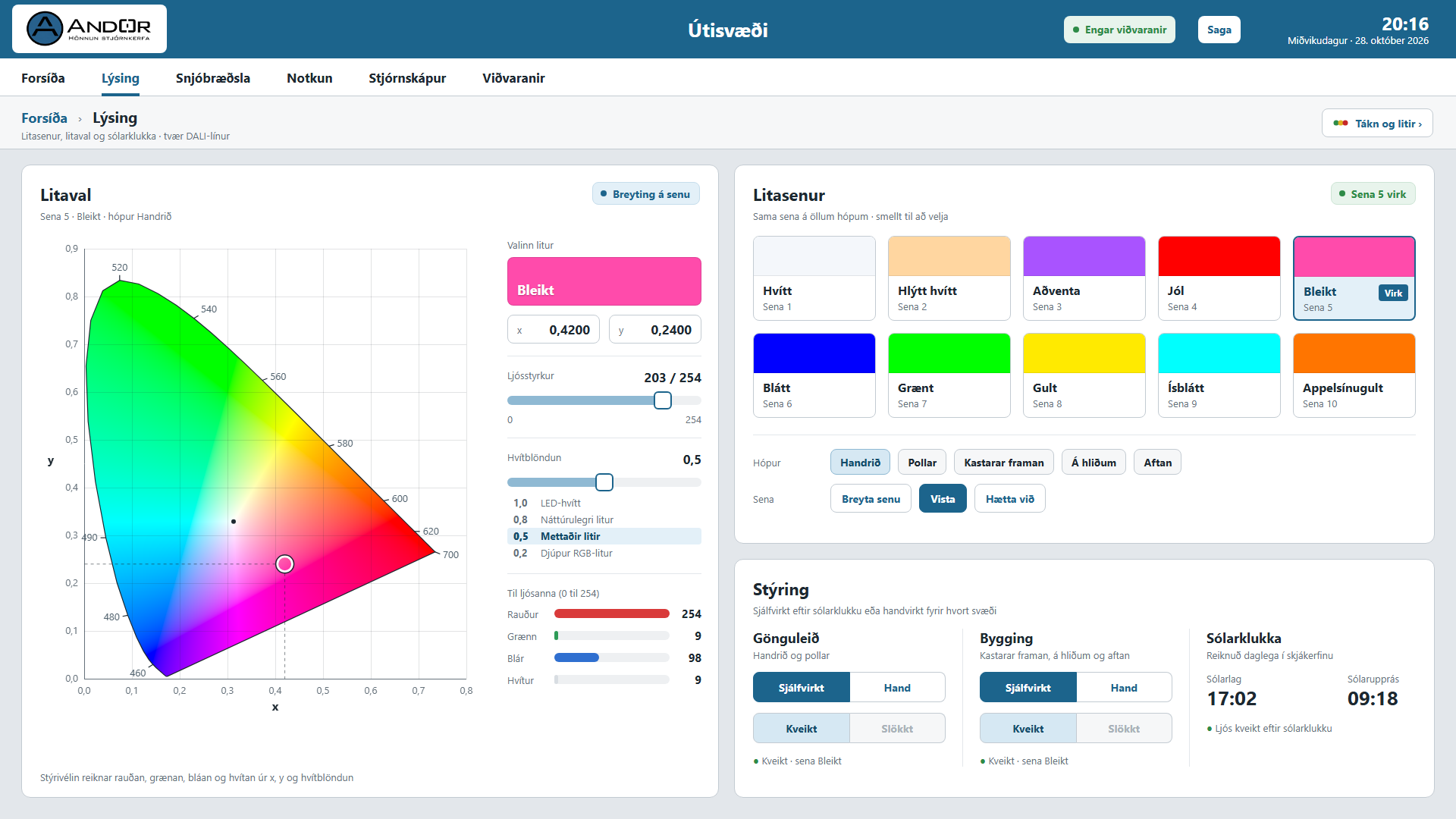The image size is (1456, 819).
Task: Click the Vista save button
Action: pyautogui.click(x=943, y=499)
